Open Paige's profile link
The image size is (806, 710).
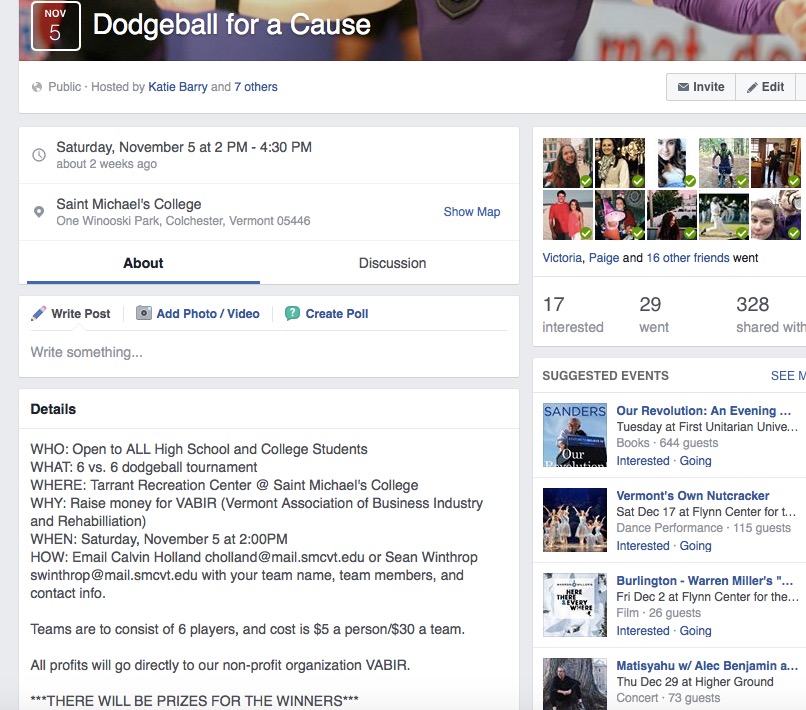(603, 258)
